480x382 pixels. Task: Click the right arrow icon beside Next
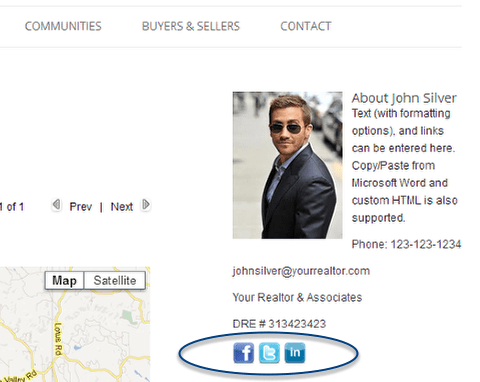146,205
